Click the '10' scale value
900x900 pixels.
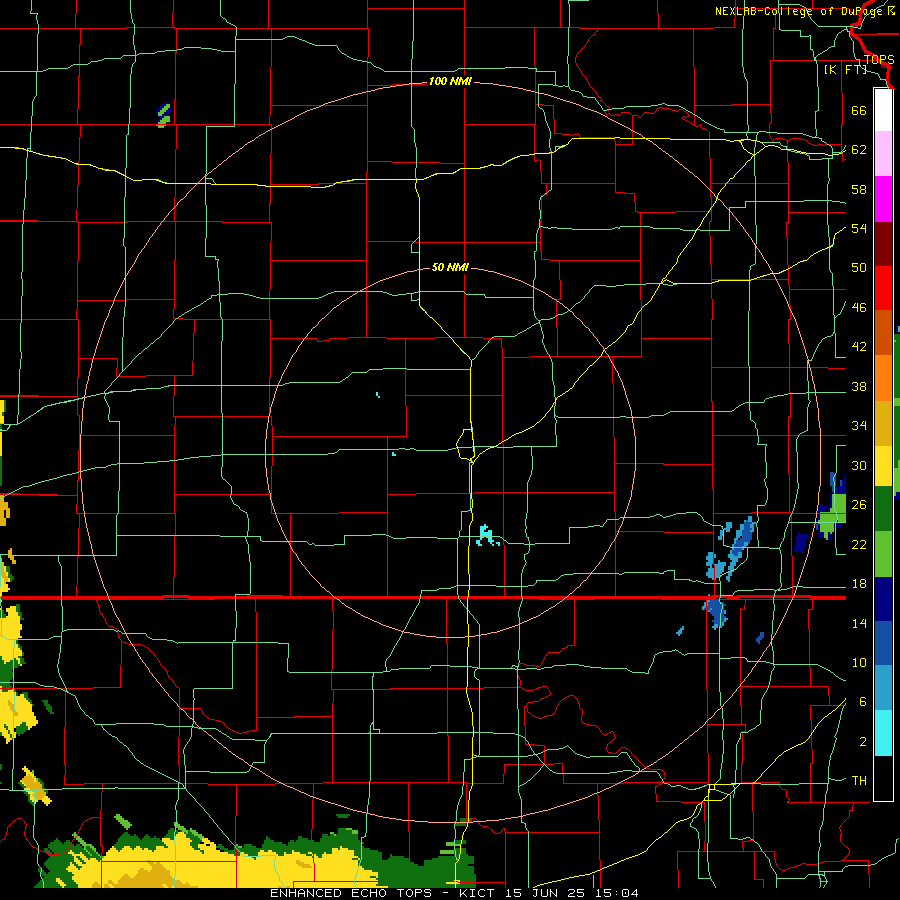pyautogui.click(x=859, y=663)
